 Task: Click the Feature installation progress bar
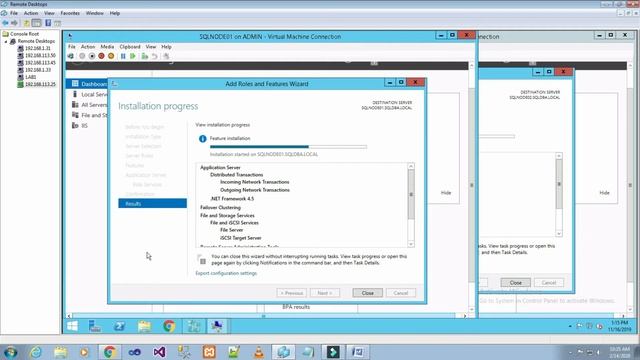288,147
